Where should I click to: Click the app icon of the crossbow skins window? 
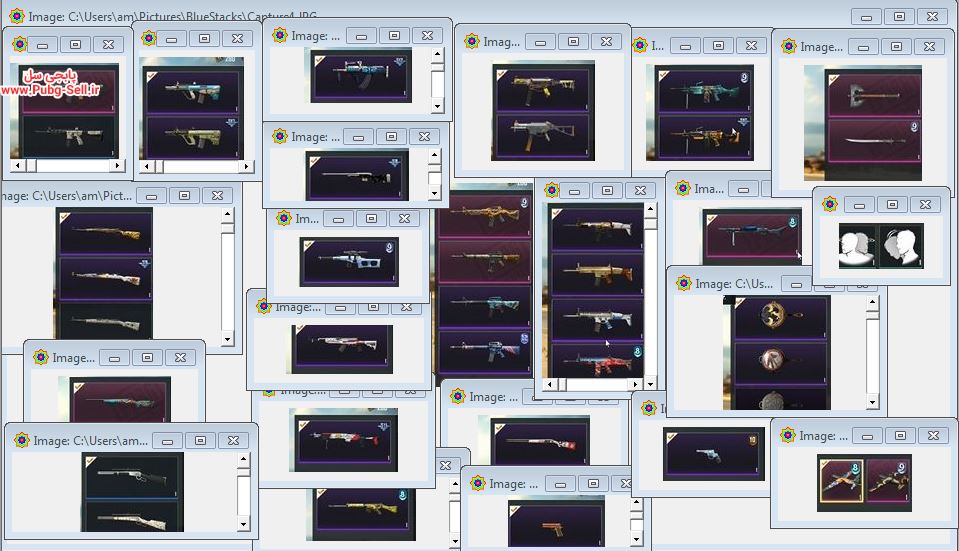[788, 435]
